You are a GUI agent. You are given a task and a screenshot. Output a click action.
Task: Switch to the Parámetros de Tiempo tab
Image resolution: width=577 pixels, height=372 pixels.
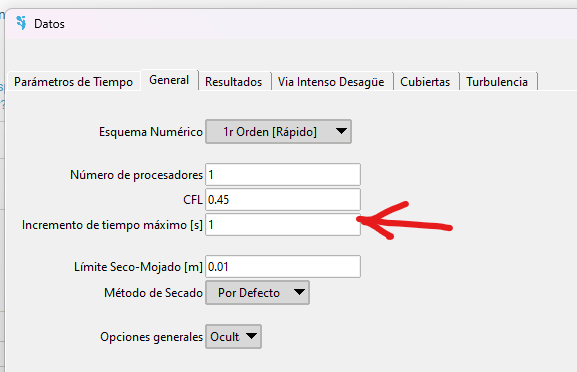point(73,81)
